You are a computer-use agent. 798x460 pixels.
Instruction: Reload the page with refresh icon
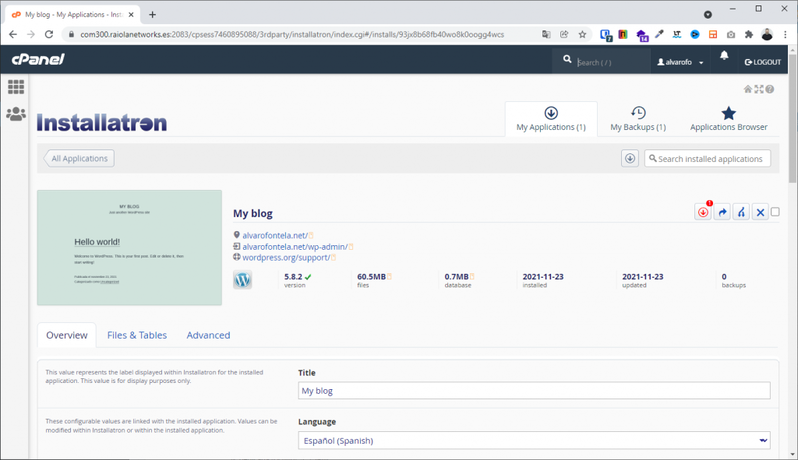click(x=49, y=34)
